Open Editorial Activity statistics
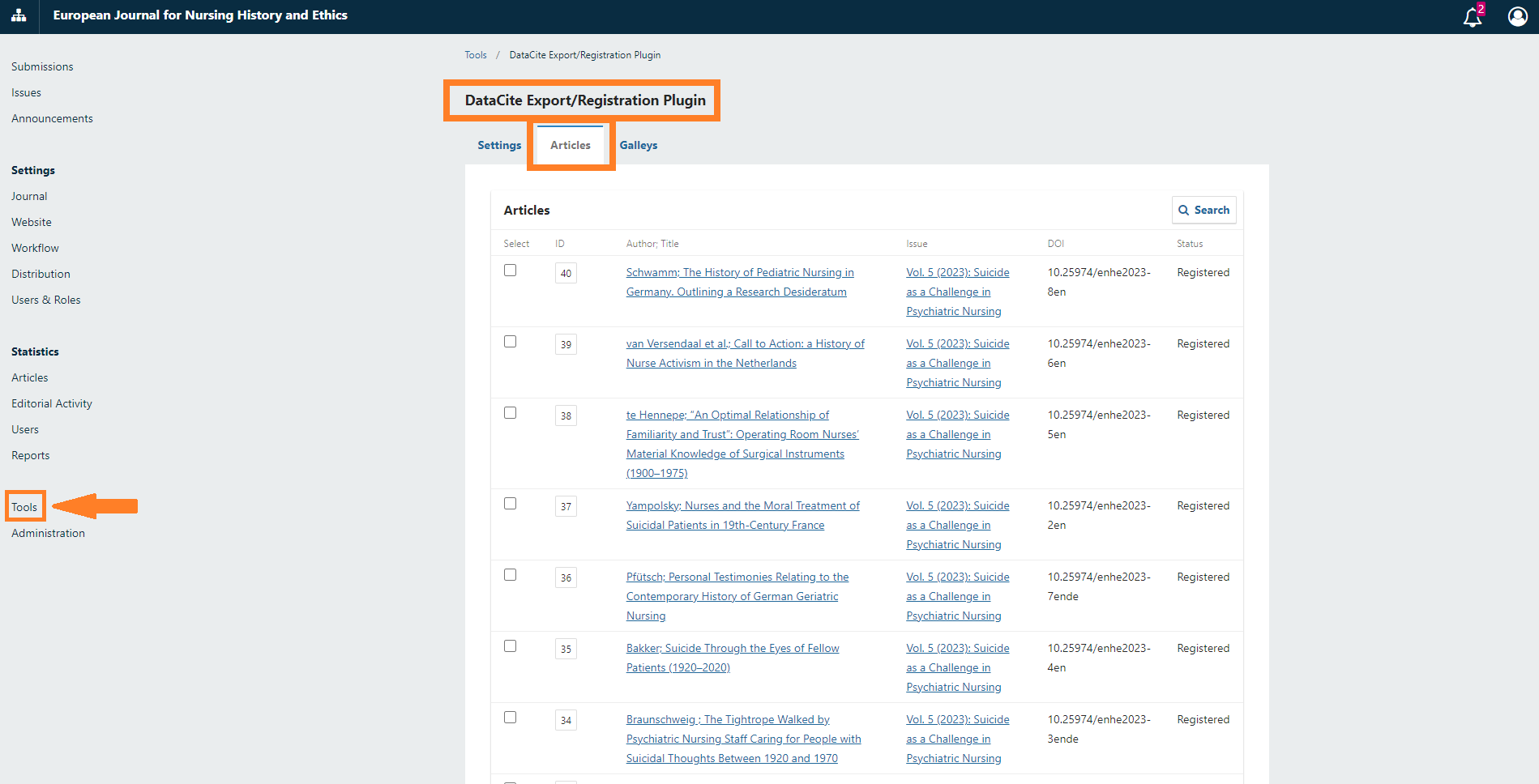This screenshot has width=1539, height=784. 52,403
